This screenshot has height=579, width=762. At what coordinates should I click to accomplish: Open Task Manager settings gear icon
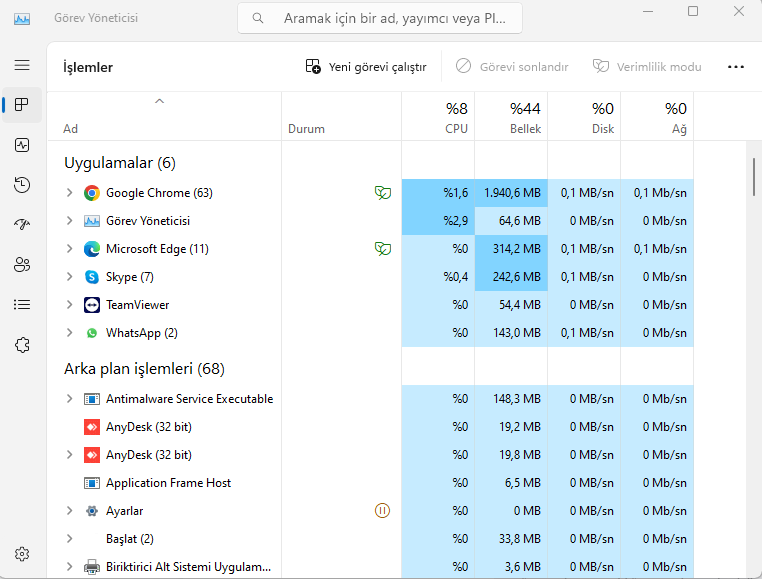coord(22,553)
